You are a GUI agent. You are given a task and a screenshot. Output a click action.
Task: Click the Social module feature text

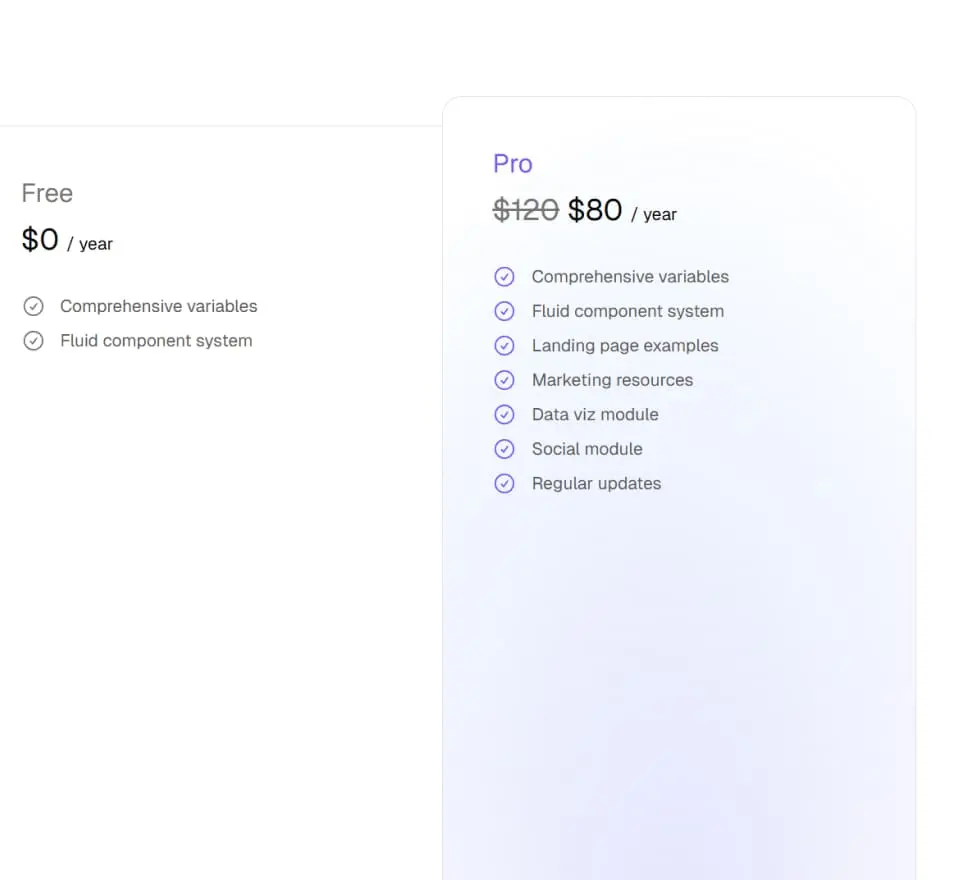click(x=587, y=449)
